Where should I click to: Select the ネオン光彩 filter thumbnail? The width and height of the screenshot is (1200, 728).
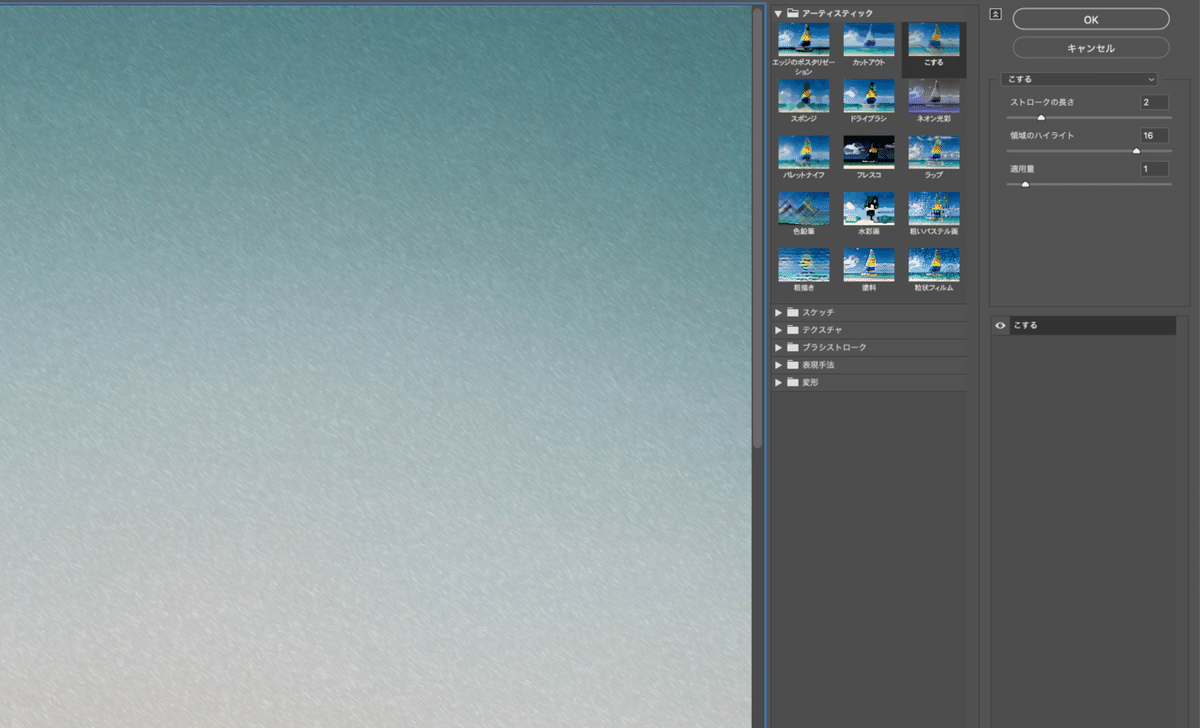click(933, 96)
